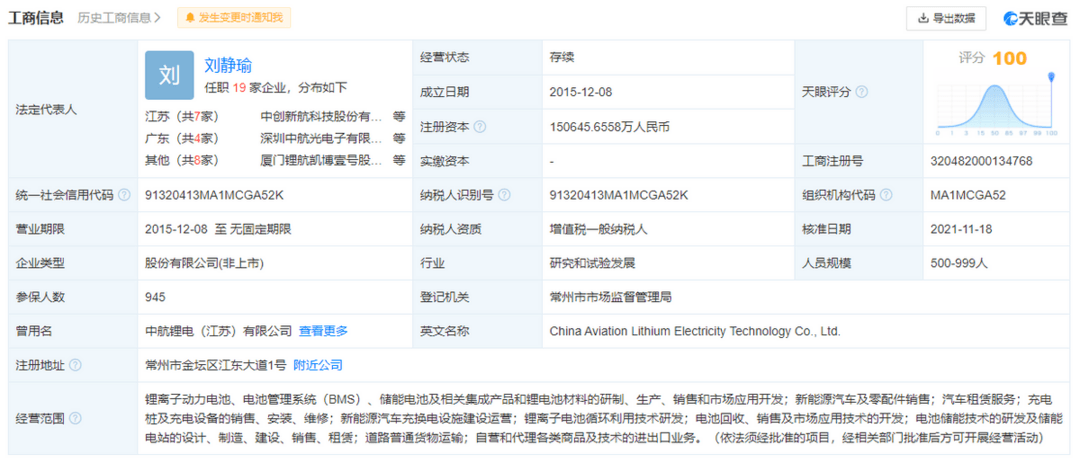Click 查看更多 link beside former name
Viewport: 1080px width, 463px height.
click(323, 331)
